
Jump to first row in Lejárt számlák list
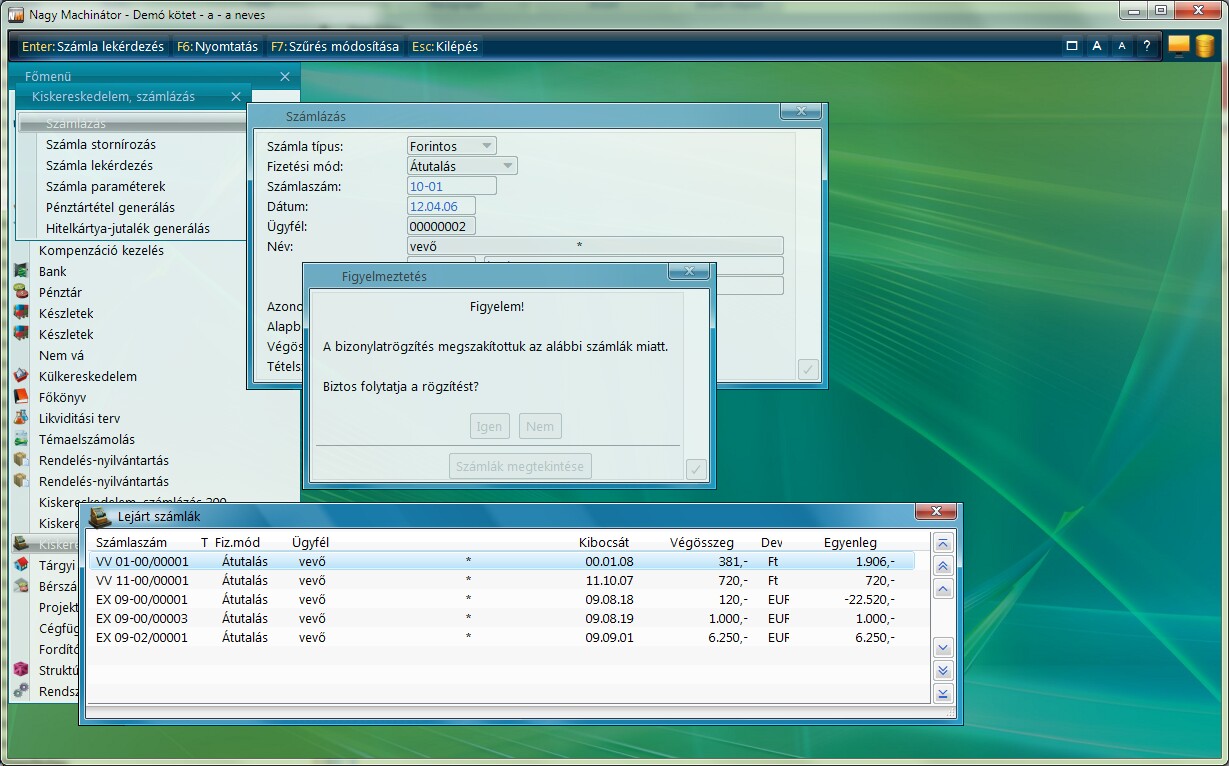coord(942,542)
